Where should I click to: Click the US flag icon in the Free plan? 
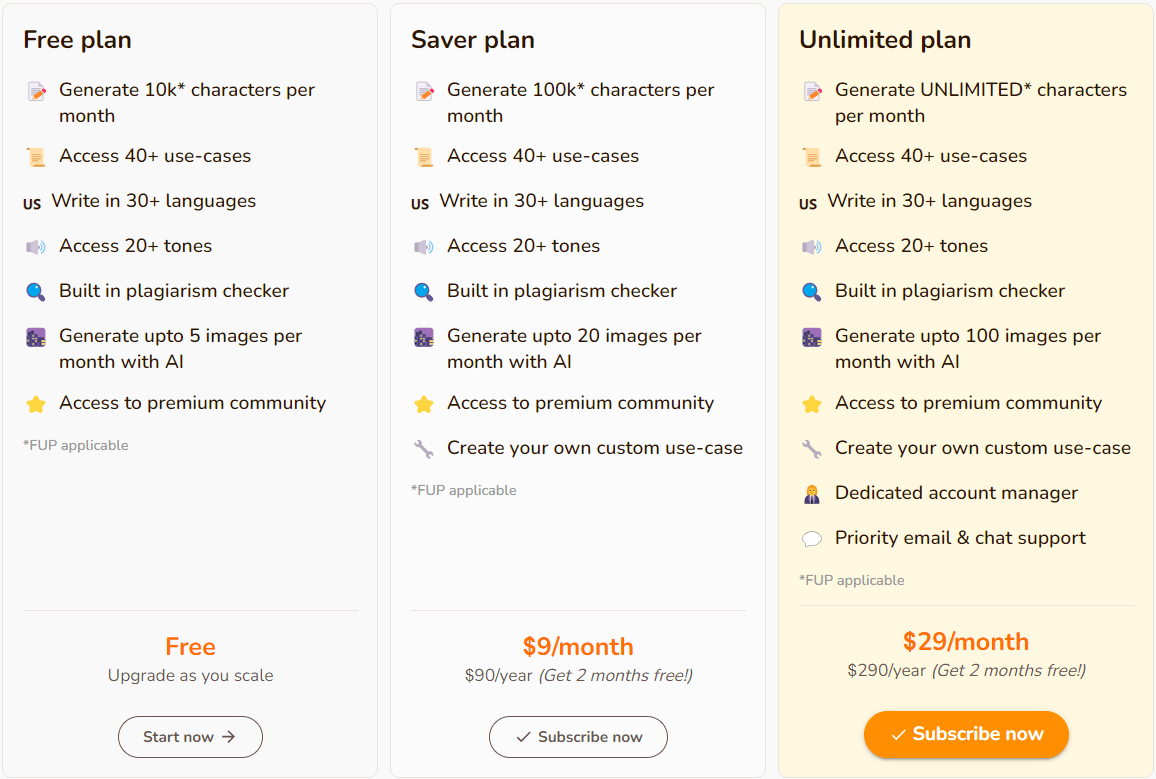tap(32, 204)
